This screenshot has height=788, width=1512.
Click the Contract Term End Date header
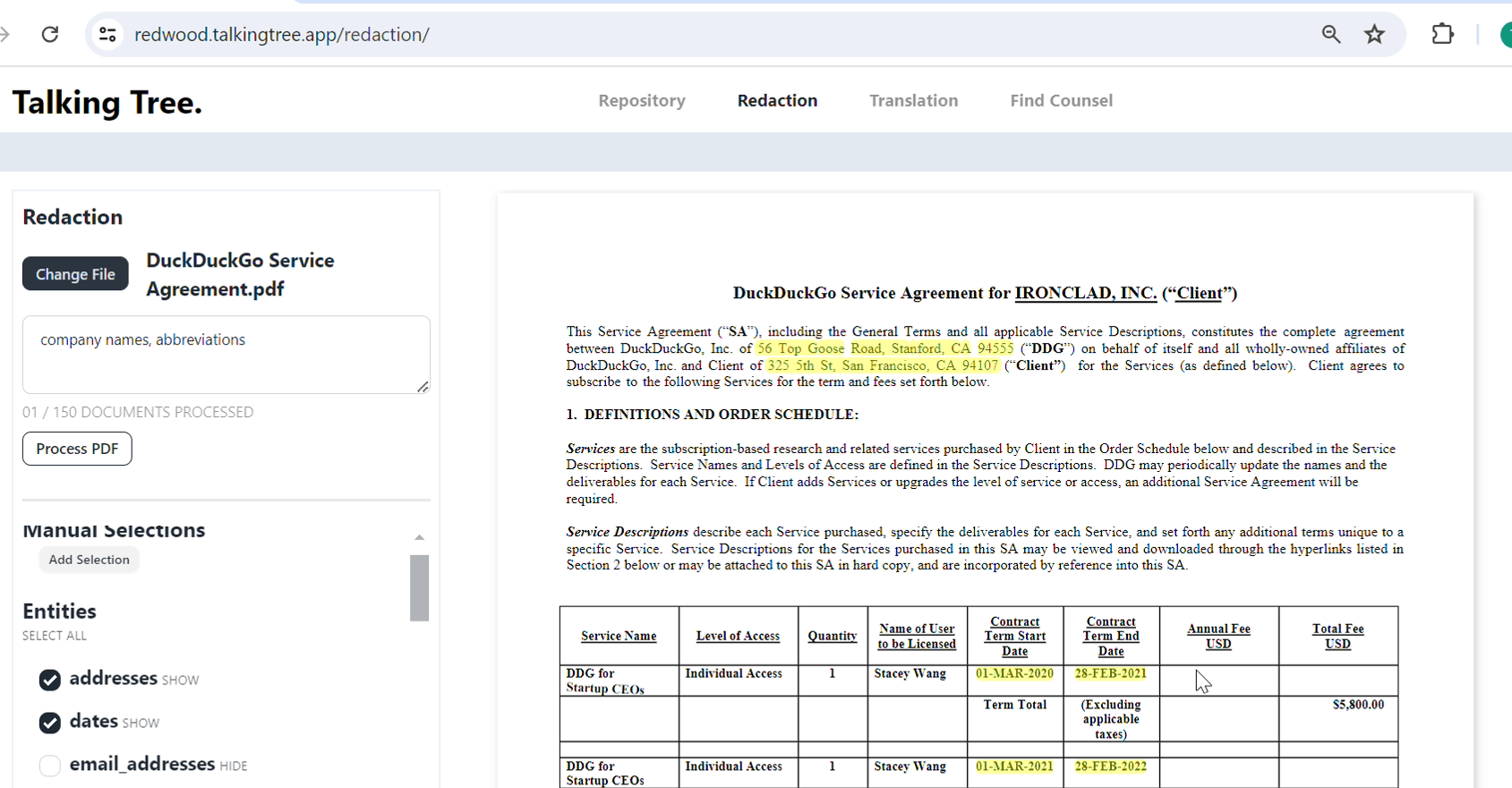[1111, 637]
